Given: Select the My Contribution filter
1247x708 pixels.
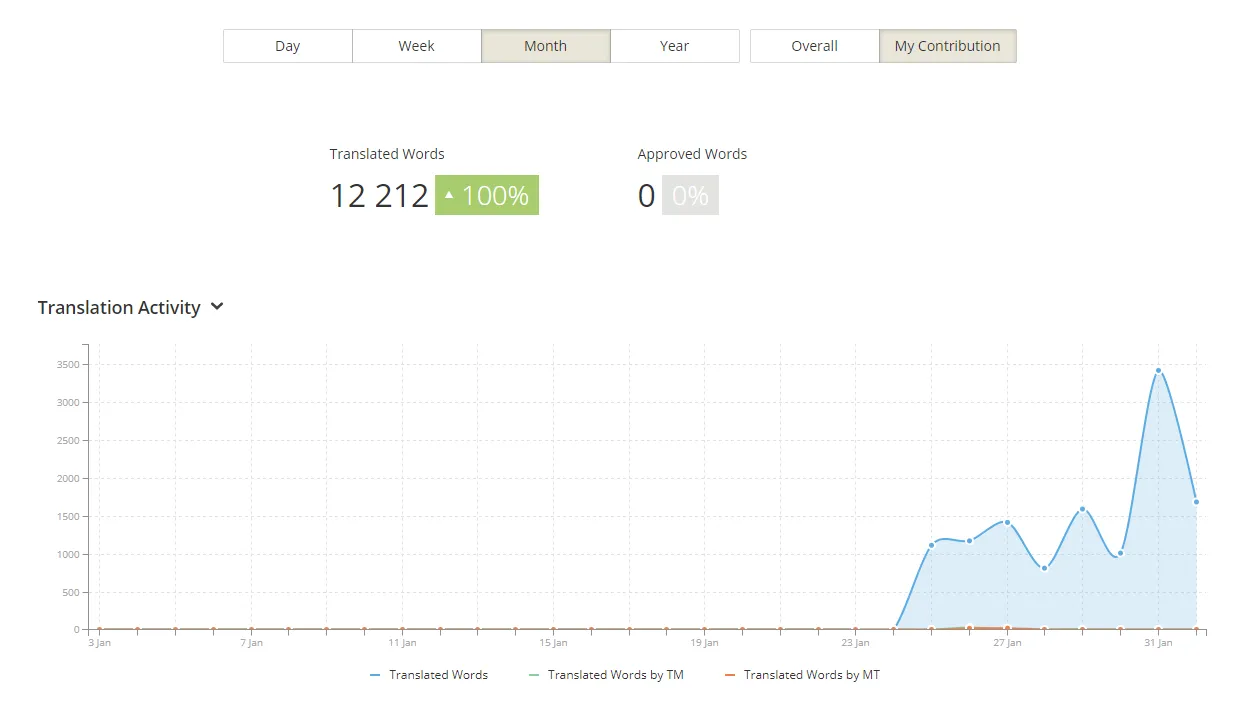Looking at the screenshot, I should 947,46.
